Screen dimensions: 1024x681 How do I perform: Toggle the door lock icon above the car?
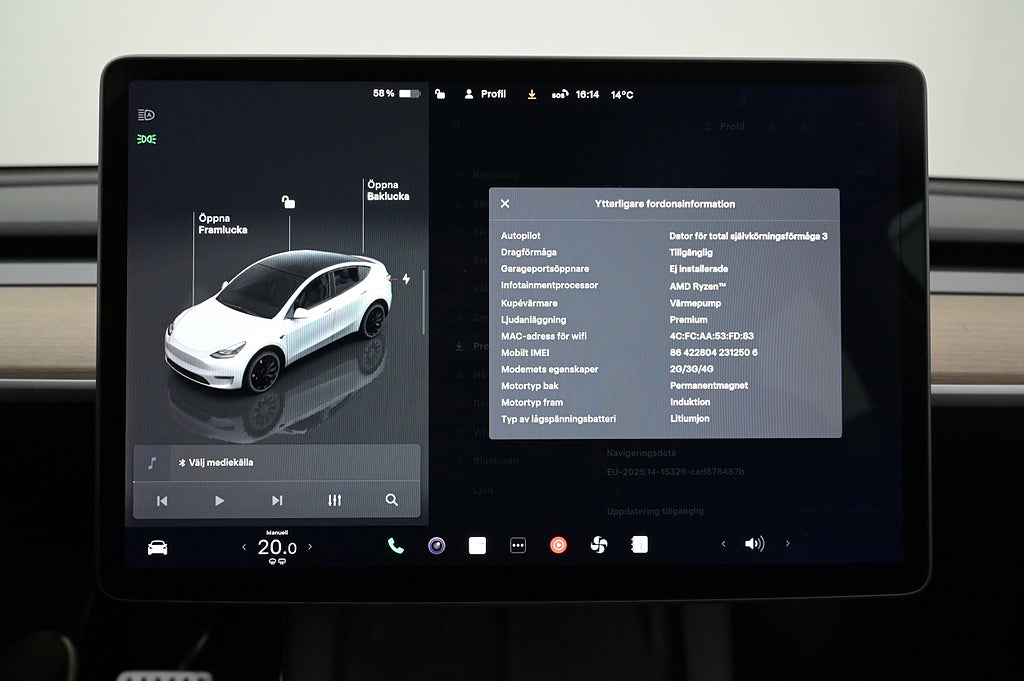pyautogui.click(x=288, y=202)
